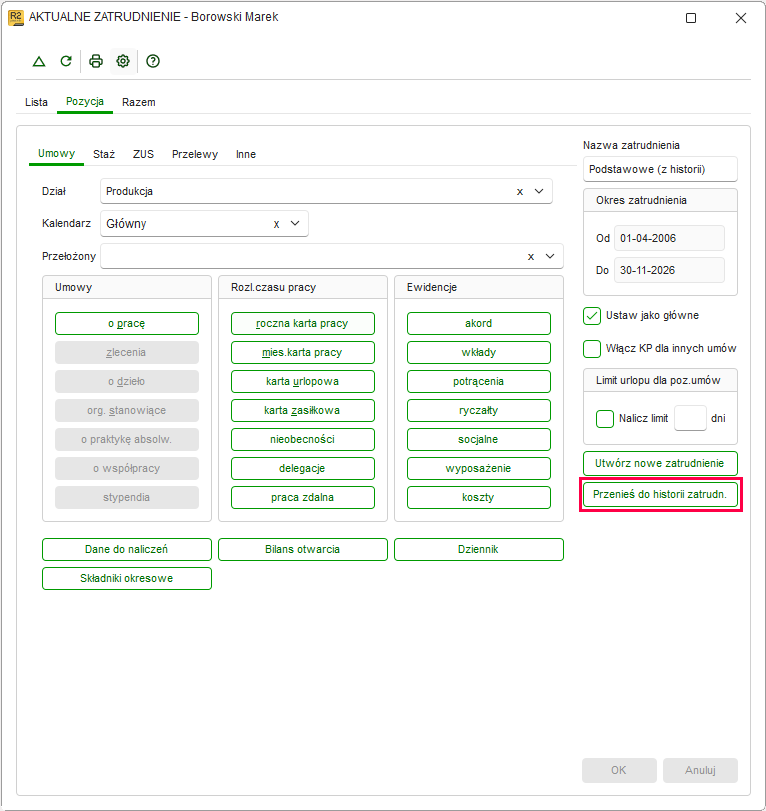The height and width of the screenshot is (811, 766).
Task: Open the Razem tab
Action: 139,102
